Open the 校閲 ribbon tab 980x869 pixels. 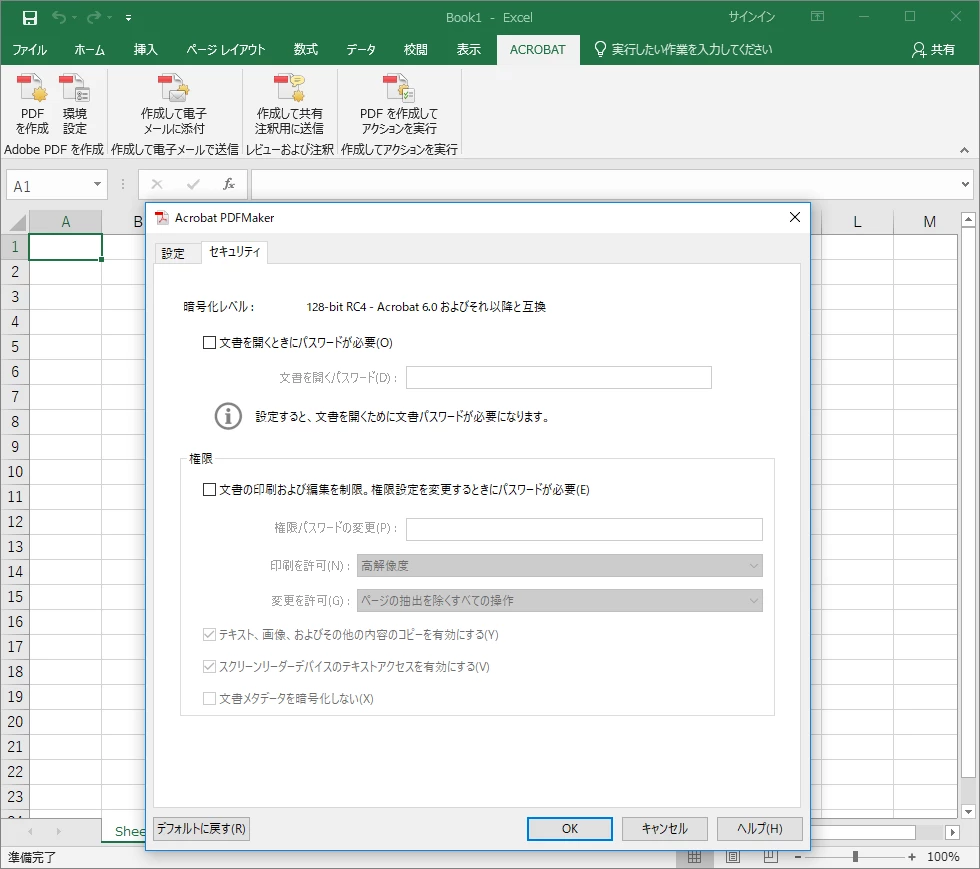pyautogui.click(x=416, y=49)
